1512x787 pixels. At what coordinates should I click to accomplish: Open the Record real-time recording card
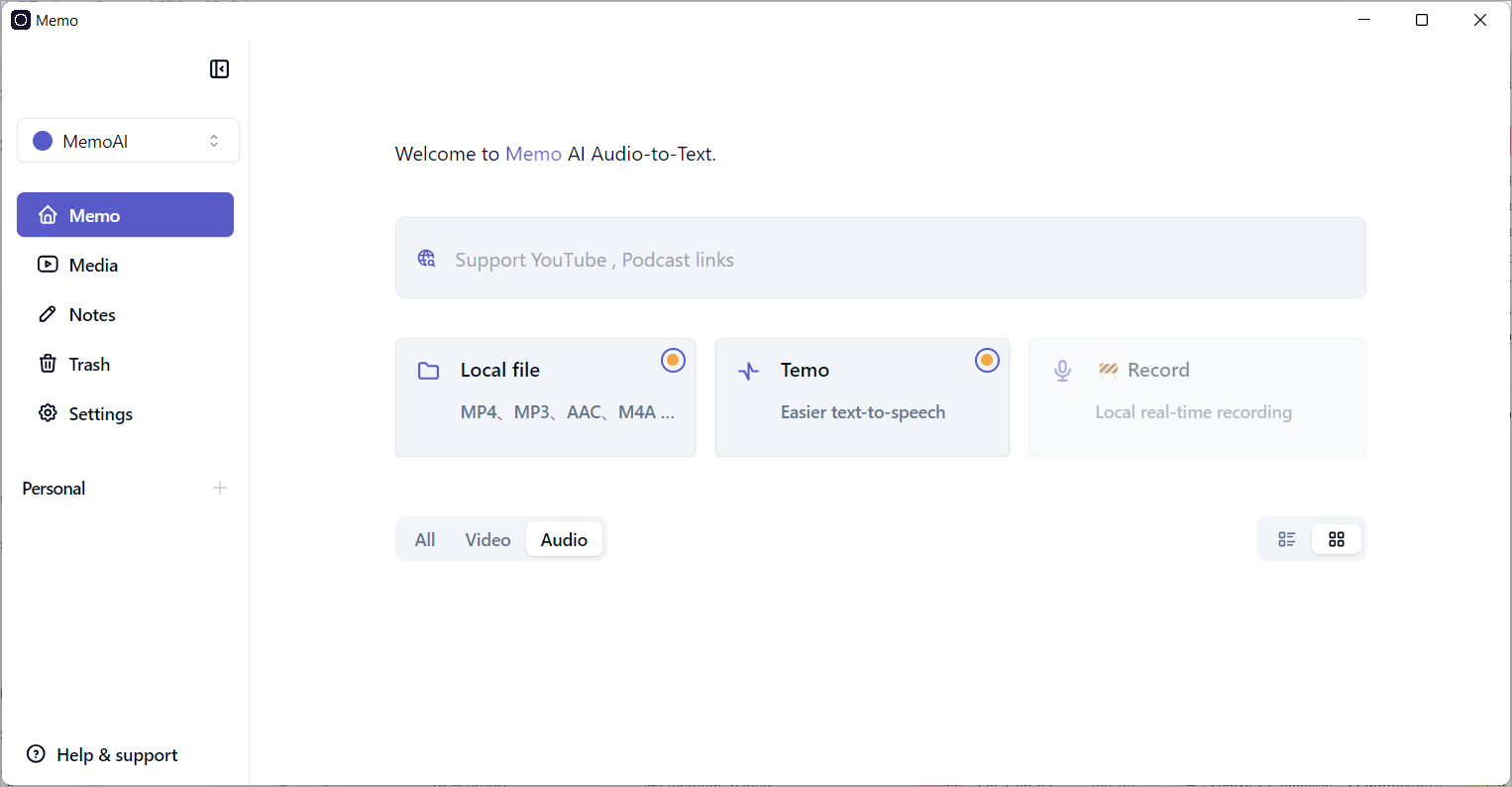(1197, 397)
